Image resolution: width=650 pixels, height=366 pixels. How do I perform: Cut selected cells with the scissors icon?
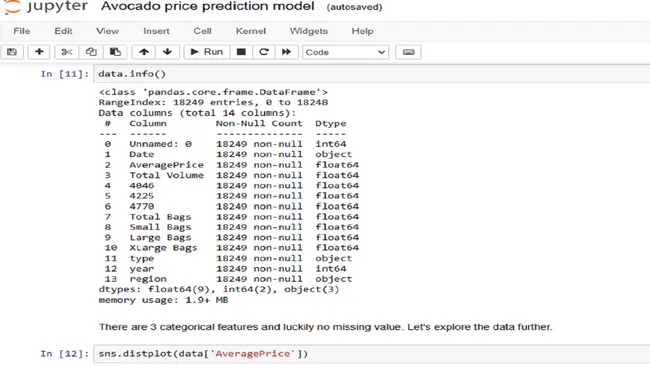[x=66, y=52]
